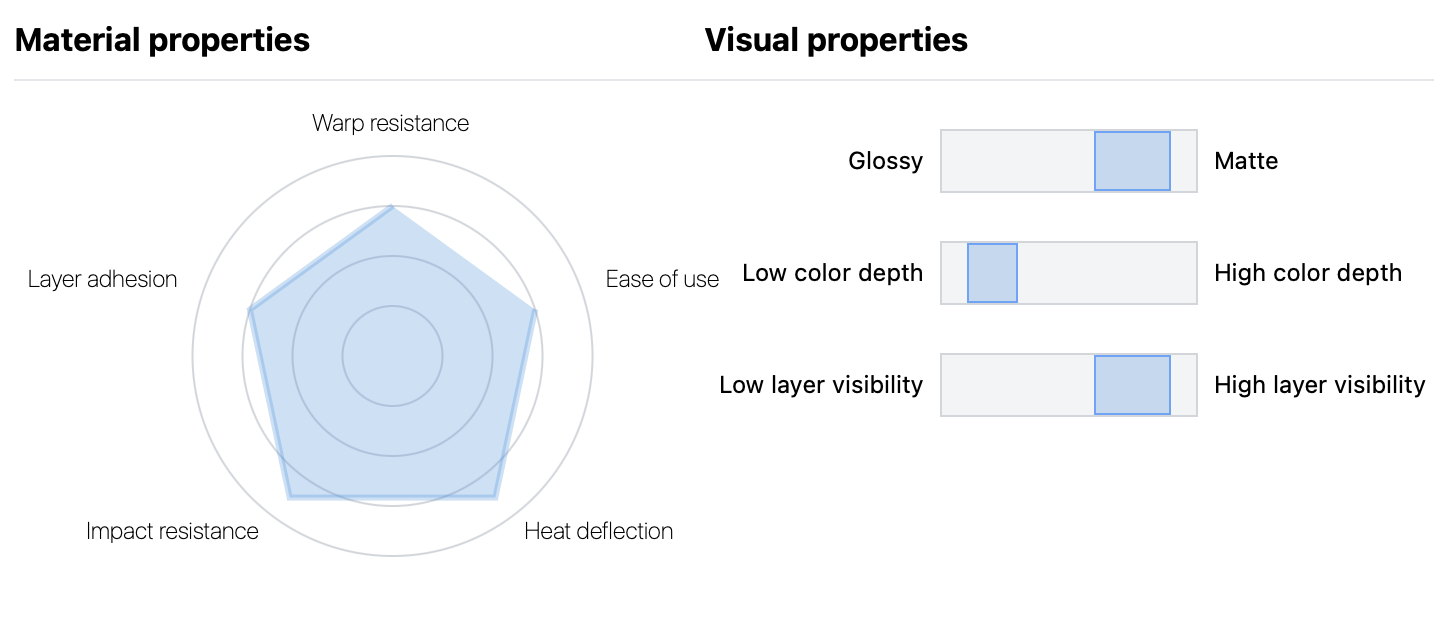Select the Heat deflection label
1444x626 pixels.
pyautogui.click(x=598, y=531)
